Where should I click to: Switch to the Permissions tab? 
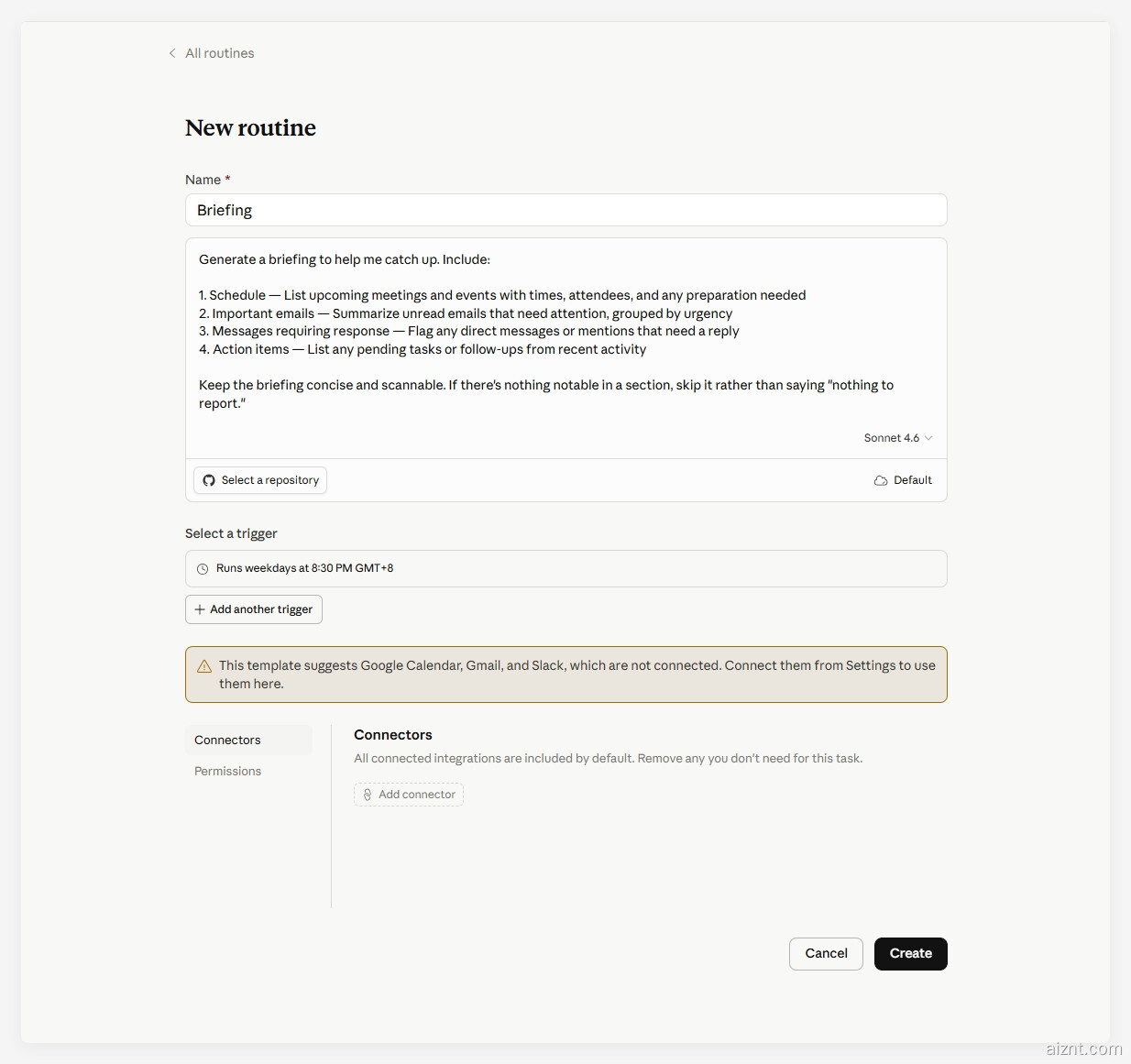[227, 771]
